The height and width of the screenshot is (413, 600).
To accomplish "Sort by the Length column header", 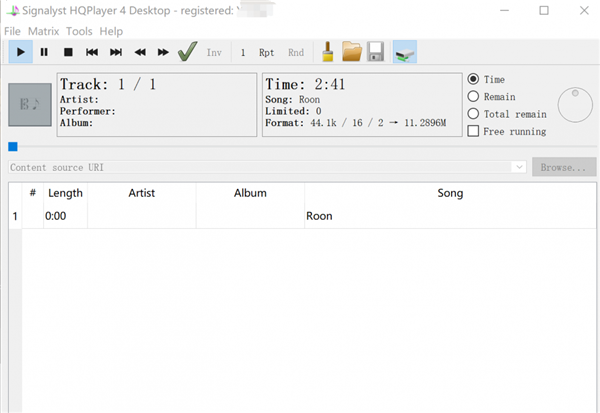I will click(65, 193).
